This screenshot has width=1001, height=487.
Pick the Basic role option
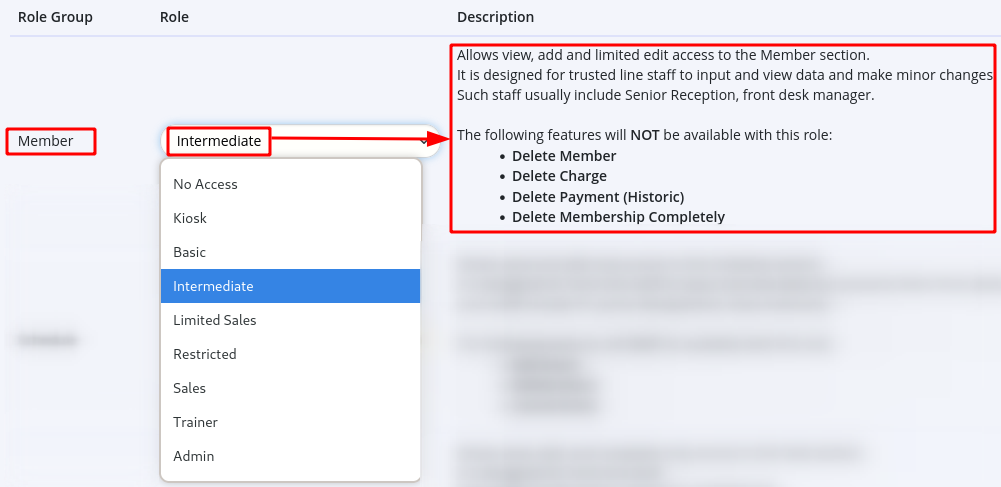point(189,252)
